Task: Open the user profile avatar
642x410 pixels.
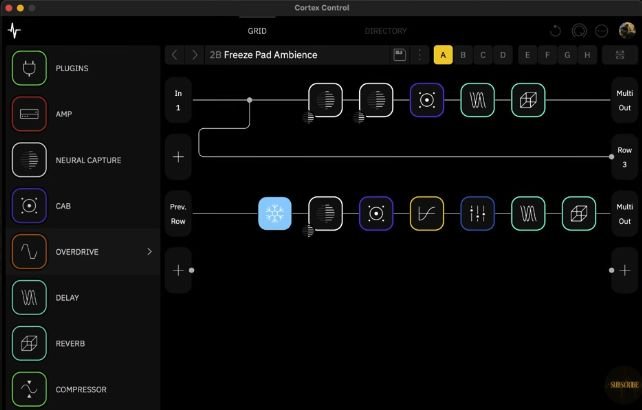Action: pyautogui.click(x=626, y=31)
